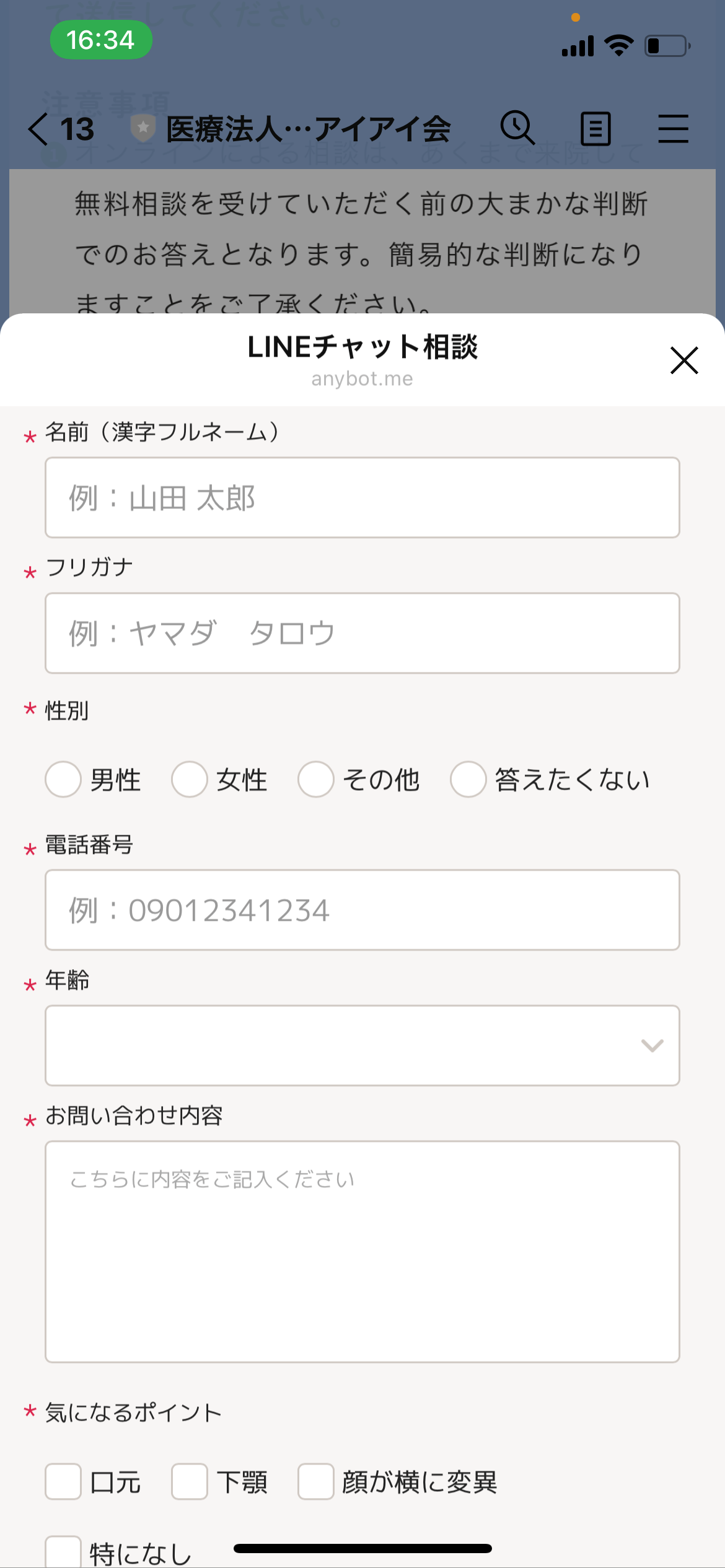Focus the フリガナ input field
This screenshot has width=725, height=1568.
[x=362, y=634]
